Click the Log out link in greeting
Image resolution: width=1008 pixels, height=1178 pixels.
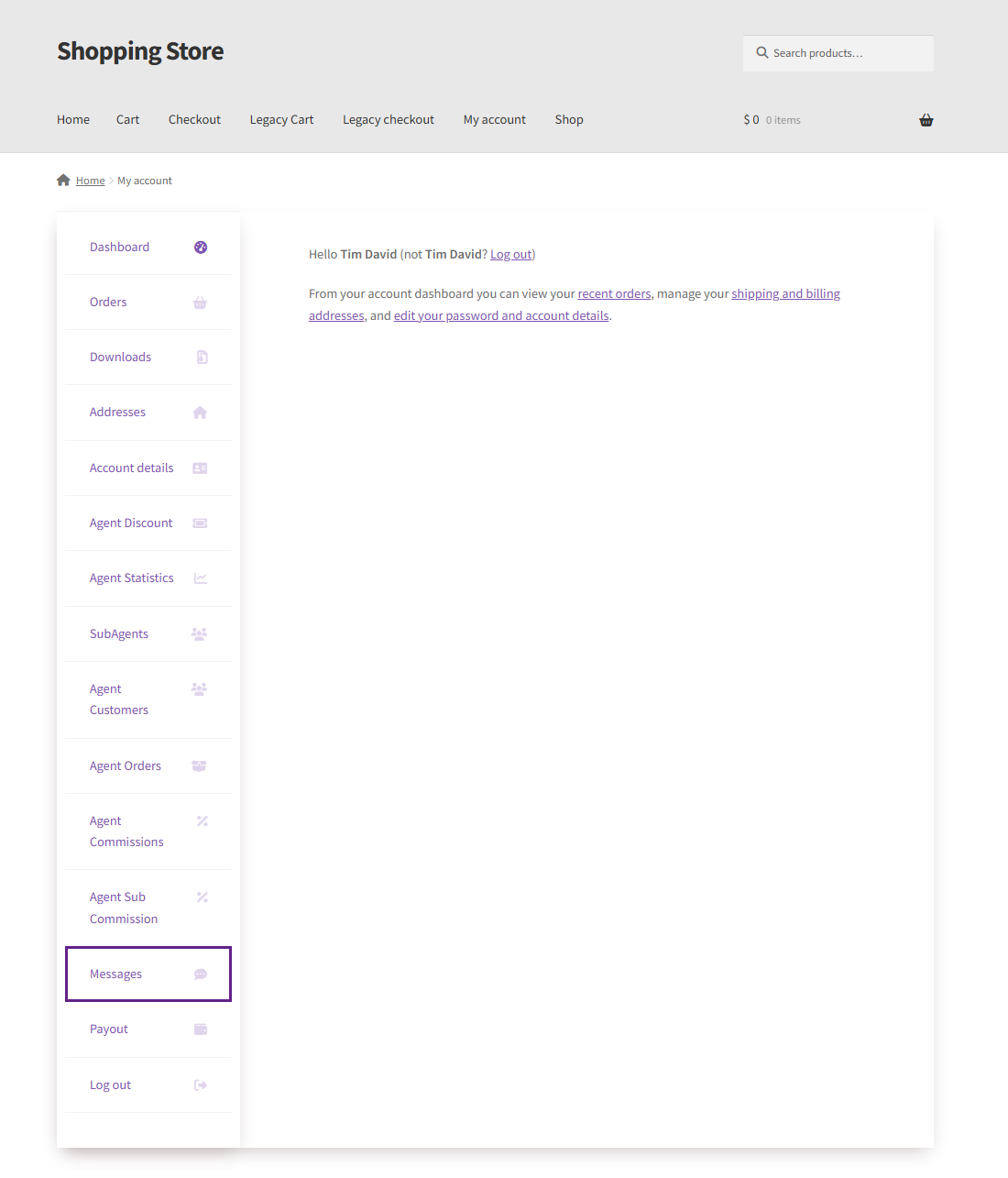(x=510, y=254)
